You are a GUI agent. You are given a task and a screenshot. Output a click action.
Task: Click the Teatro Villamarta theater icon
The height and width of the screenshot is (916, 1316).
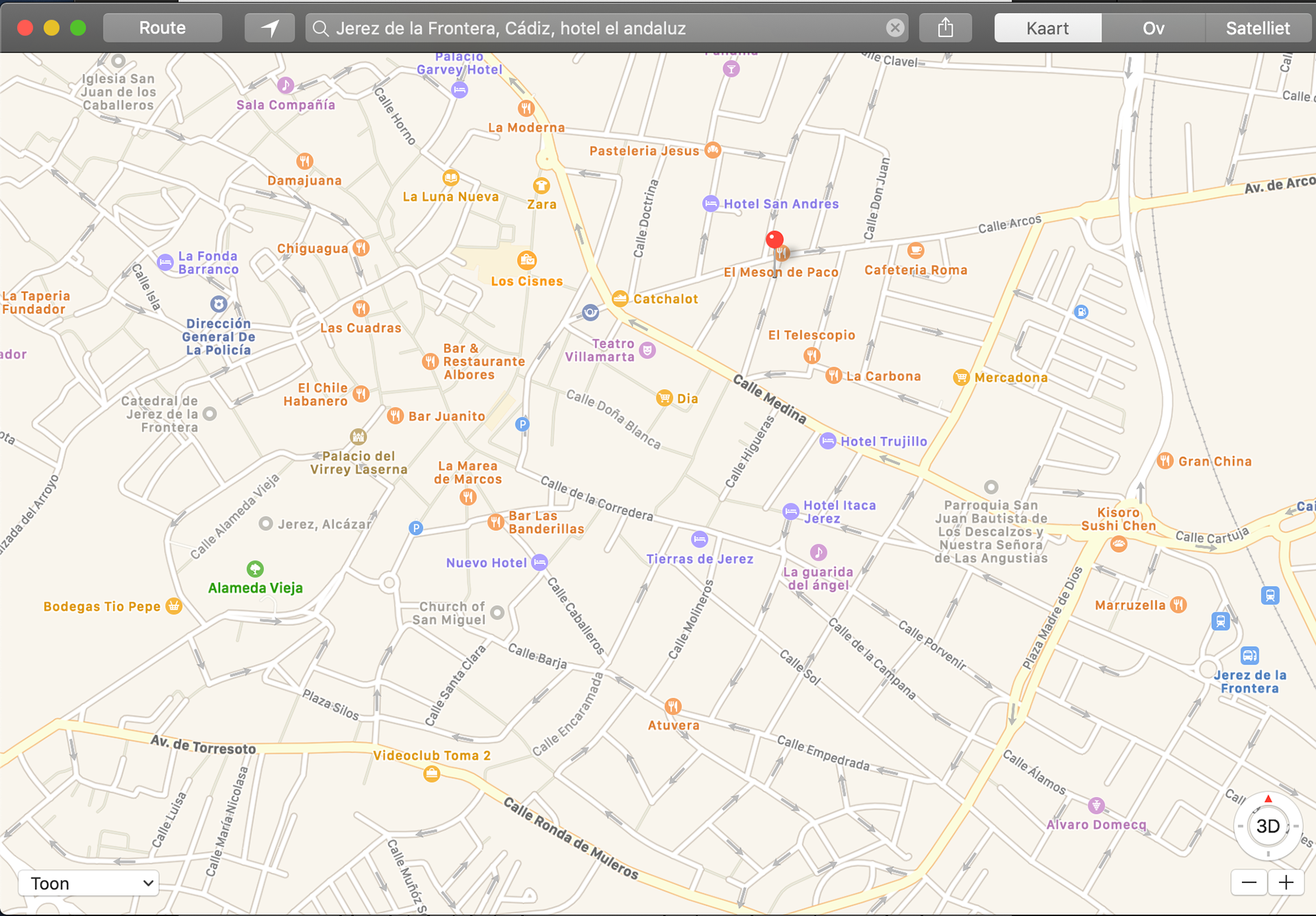[x=647, y=351]
